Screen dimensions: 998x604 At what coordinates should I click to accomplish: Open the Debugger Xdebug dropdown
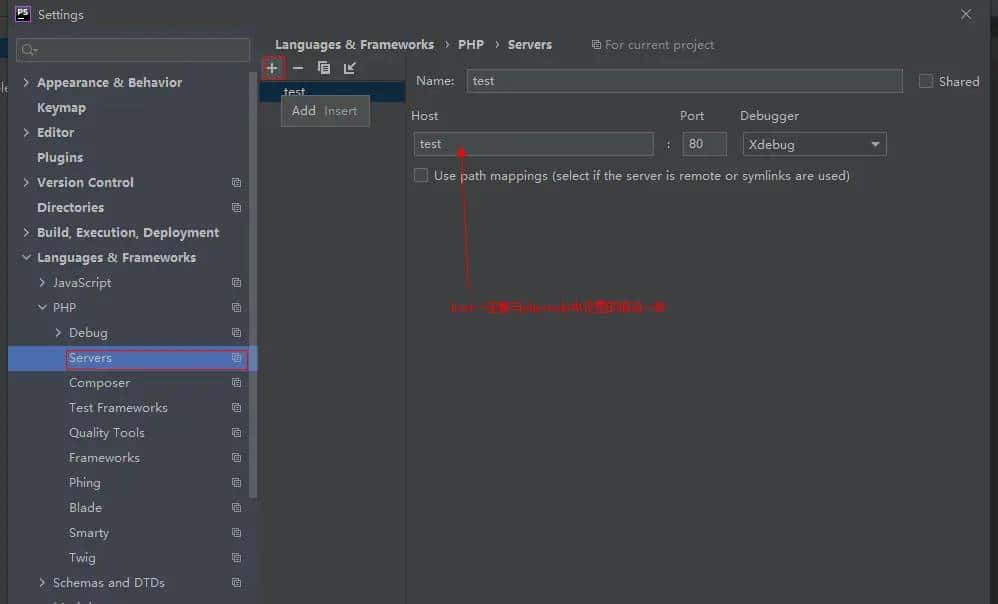[x=813, y=143]
